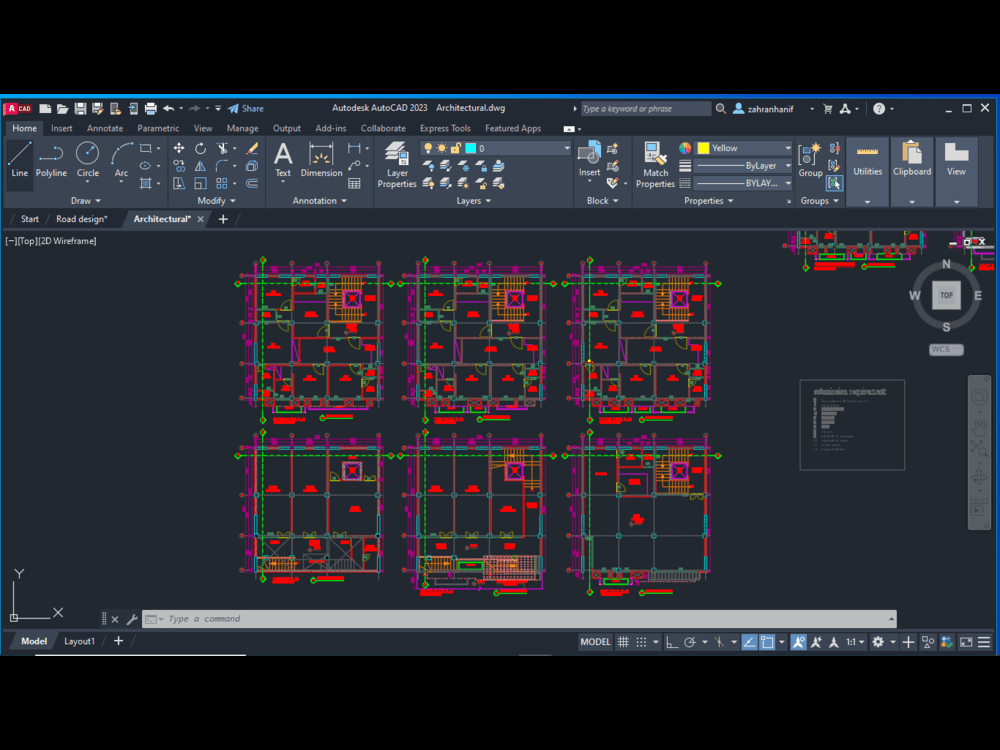This screenshot has height=750, width=1000.
Task: Open annotation scale 1:1 dropdown
Action: point(855,642)
